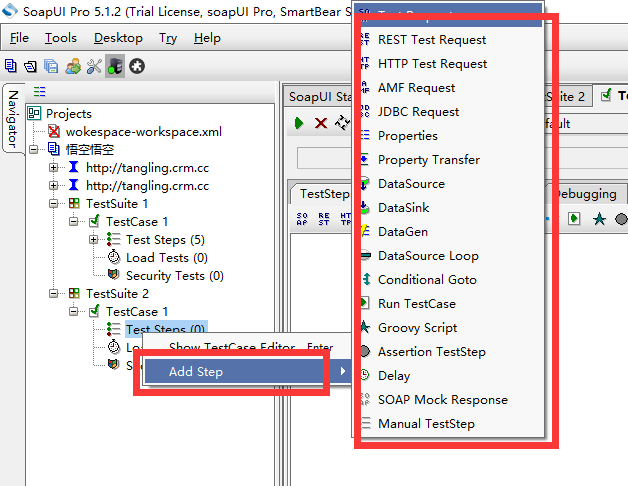
Task: Cancel the test run red X
Action: click(321, 123)
